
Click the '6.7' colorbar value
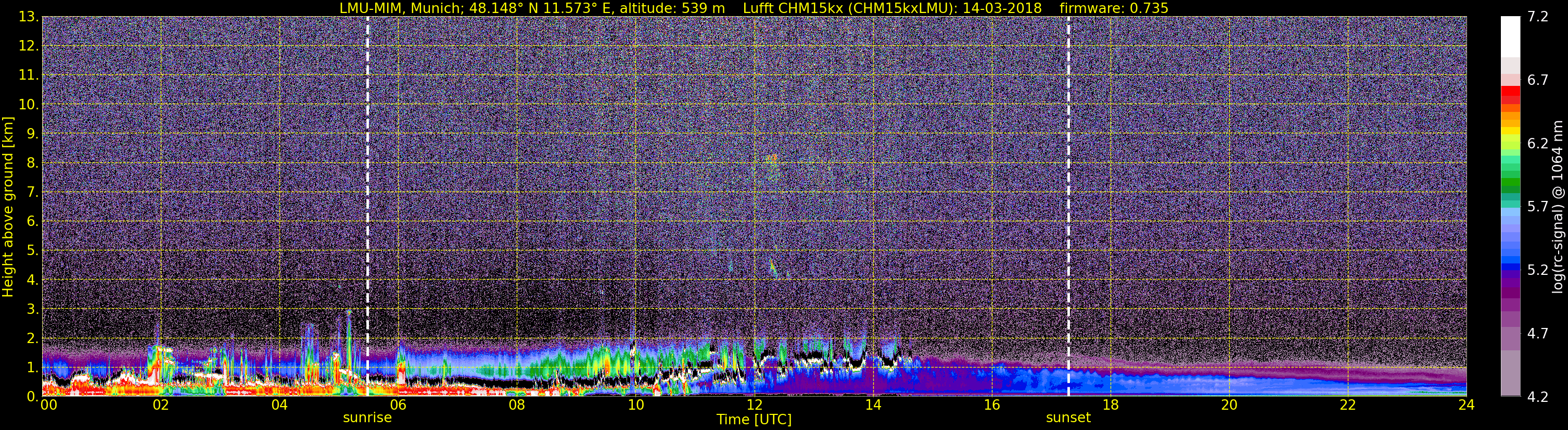(x=1538, y=80)
